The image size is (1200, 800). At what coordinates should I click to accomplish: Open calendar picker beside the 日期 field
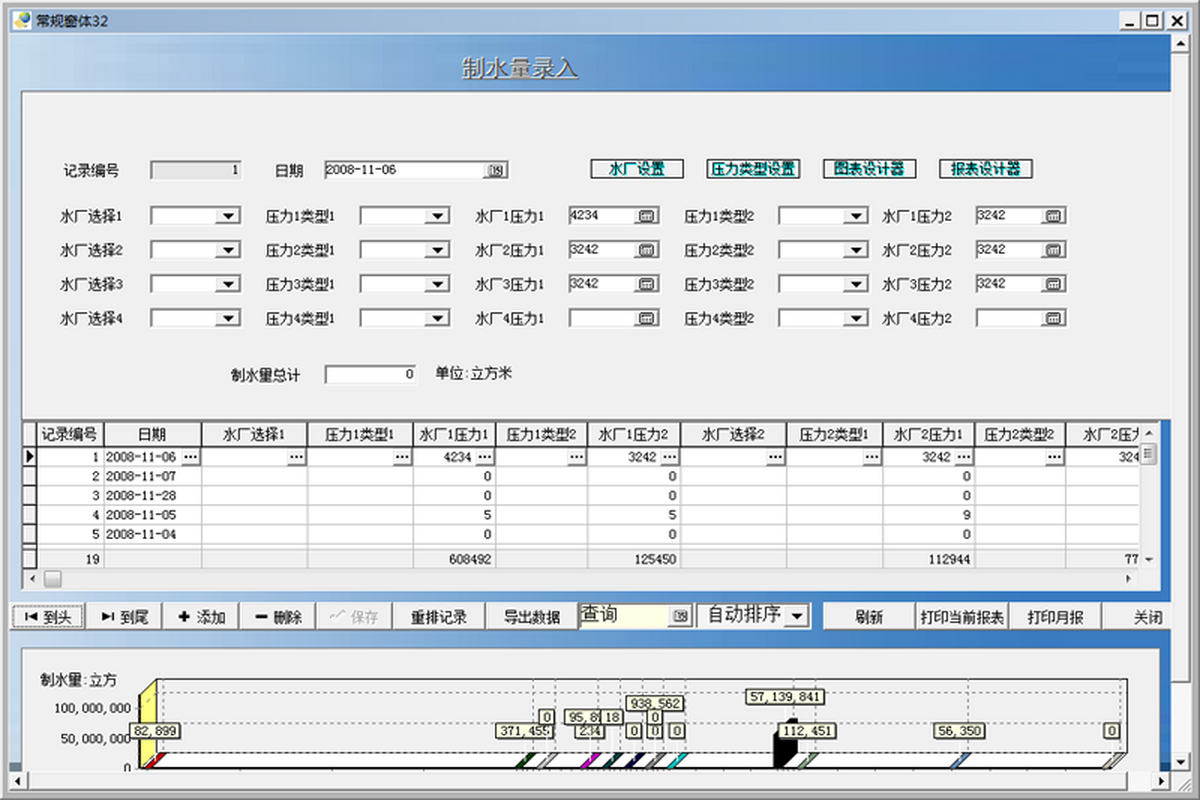pos(496,170)
